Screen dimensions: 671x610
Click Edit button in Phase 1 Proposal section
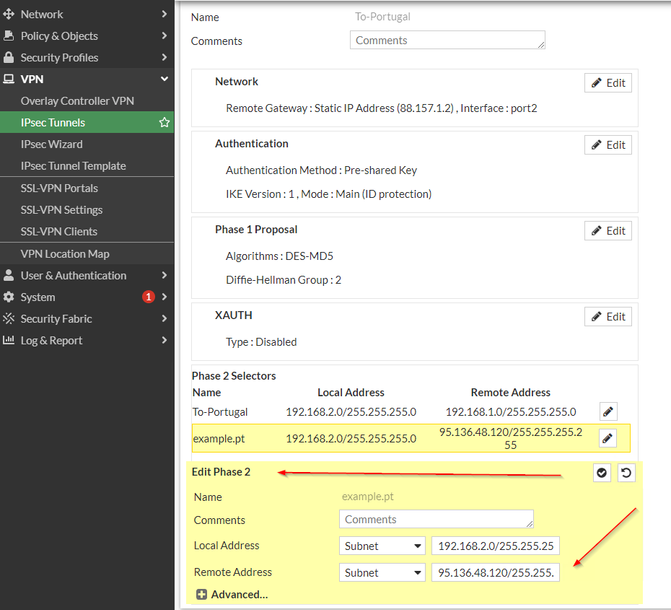[x=608, y=231]
